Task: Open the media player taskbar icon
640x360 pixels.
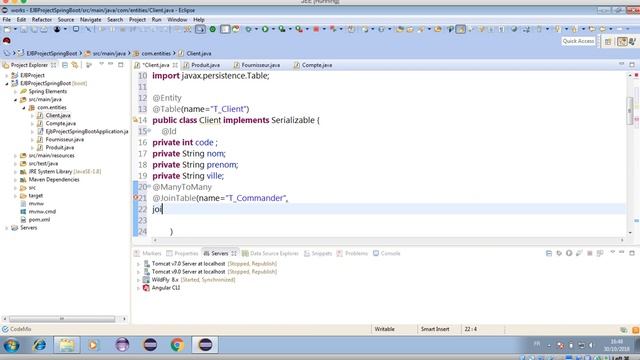Action: click(x=93, y=345)
